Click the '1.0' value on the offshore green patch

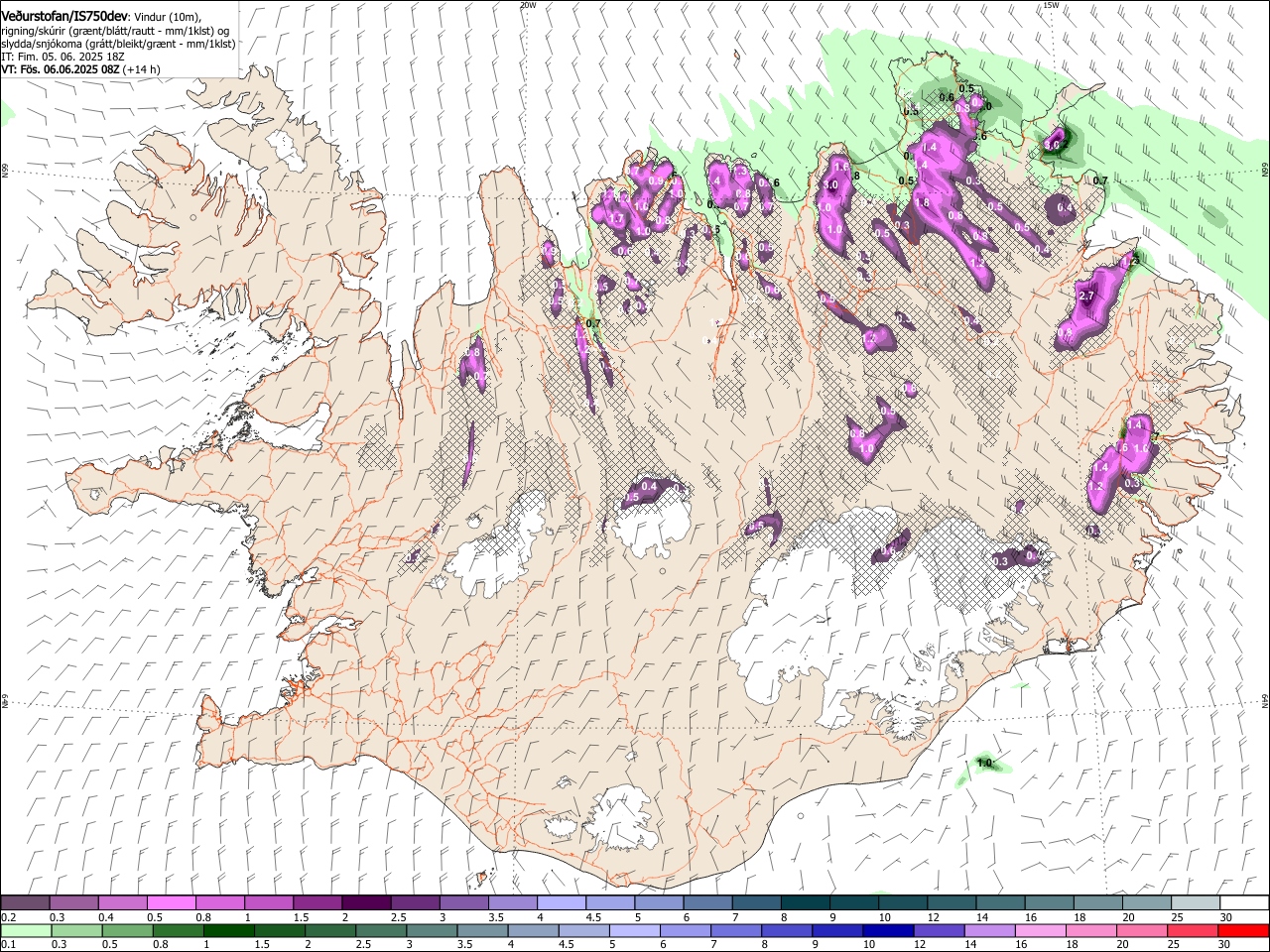coord(985,763)
